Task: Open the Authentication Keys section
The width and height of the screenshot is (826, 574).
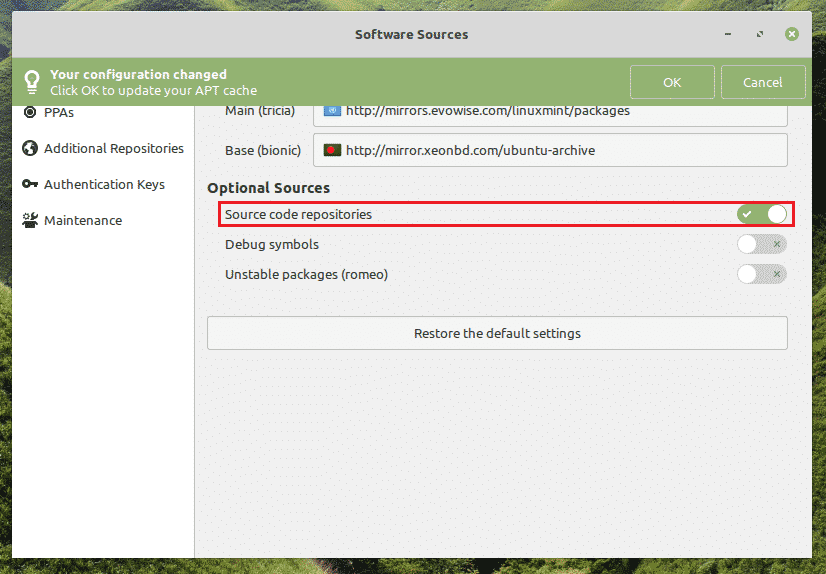Action: [x=104, y=184]
